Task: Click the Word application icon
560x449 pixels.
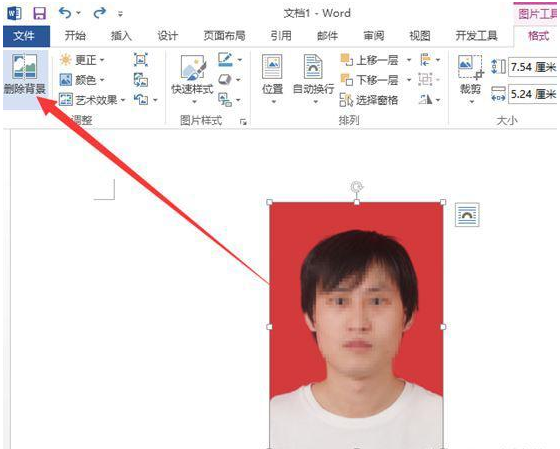Action: click(14, 14)
